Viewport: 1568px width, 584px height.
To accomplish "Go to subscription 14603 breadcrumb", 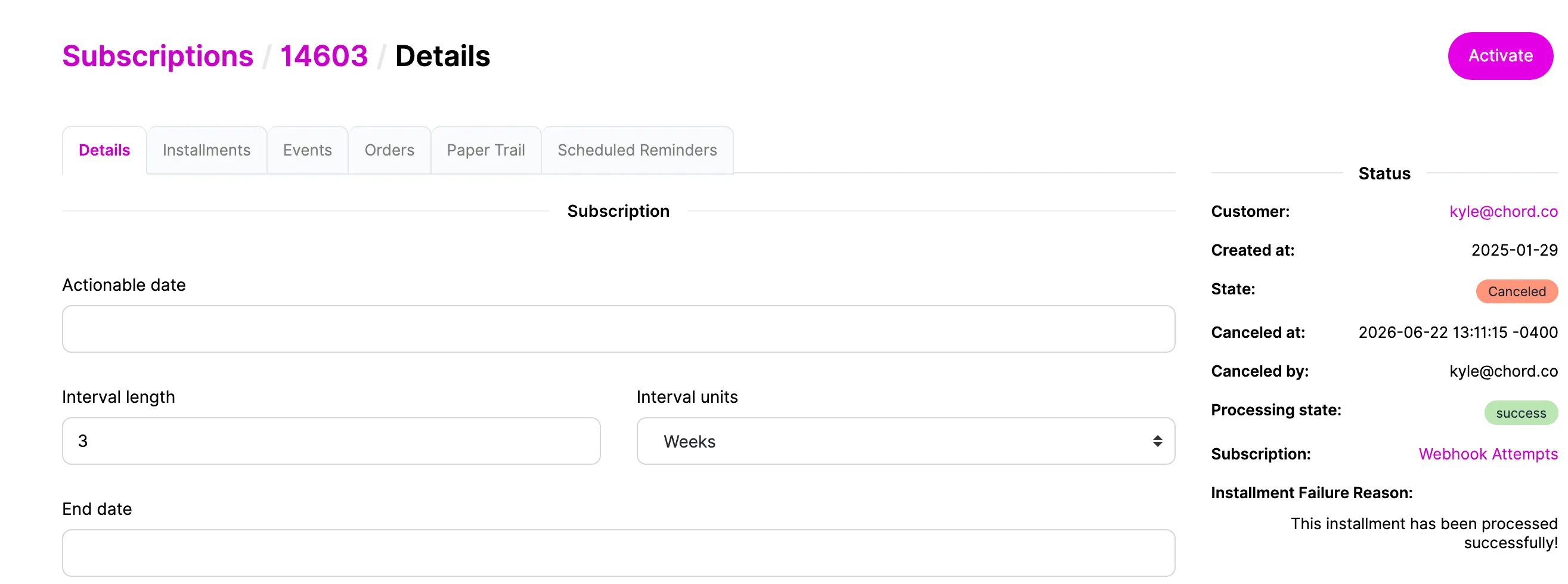I will 324,56.
